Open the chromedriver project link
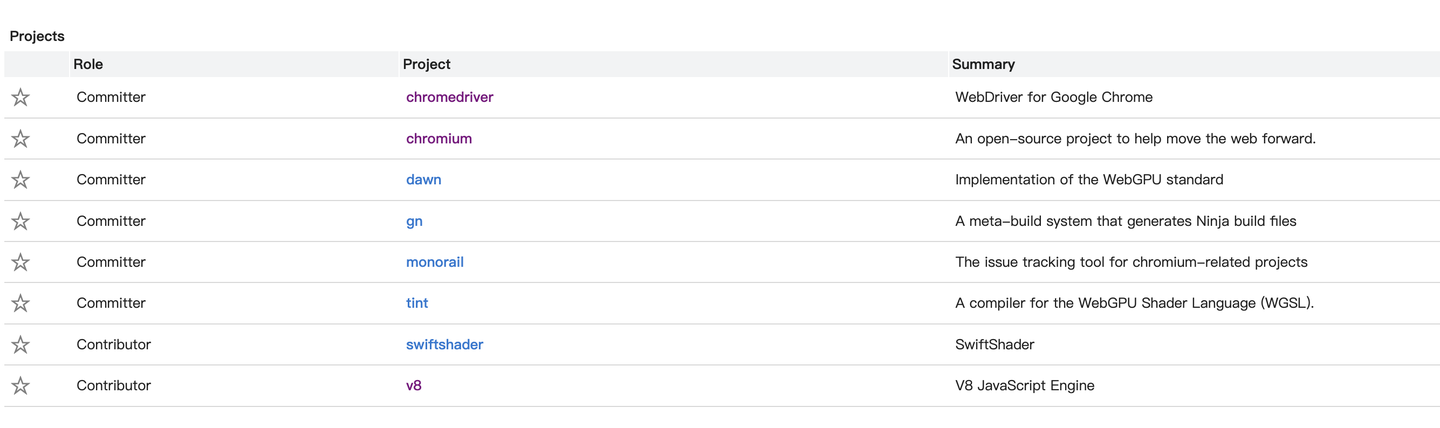1440x428 pixels. [x=449, y=97]
